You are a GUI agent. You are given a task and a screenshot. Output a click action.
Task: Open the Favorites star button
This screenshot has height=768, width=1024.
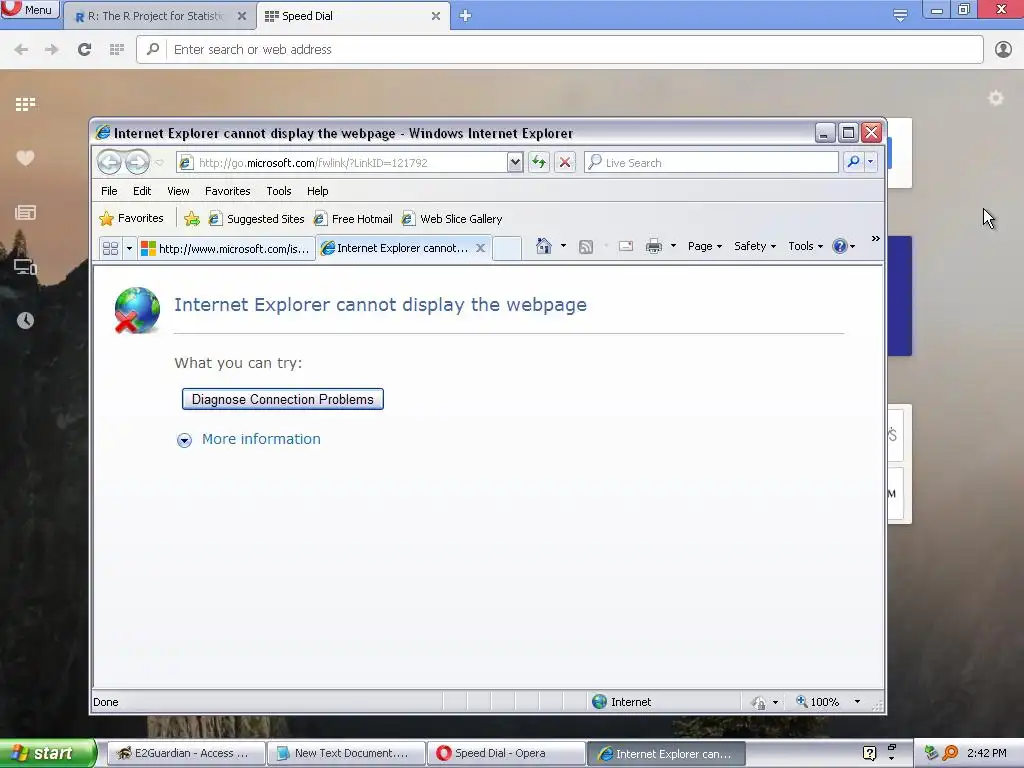pos(131,218)
